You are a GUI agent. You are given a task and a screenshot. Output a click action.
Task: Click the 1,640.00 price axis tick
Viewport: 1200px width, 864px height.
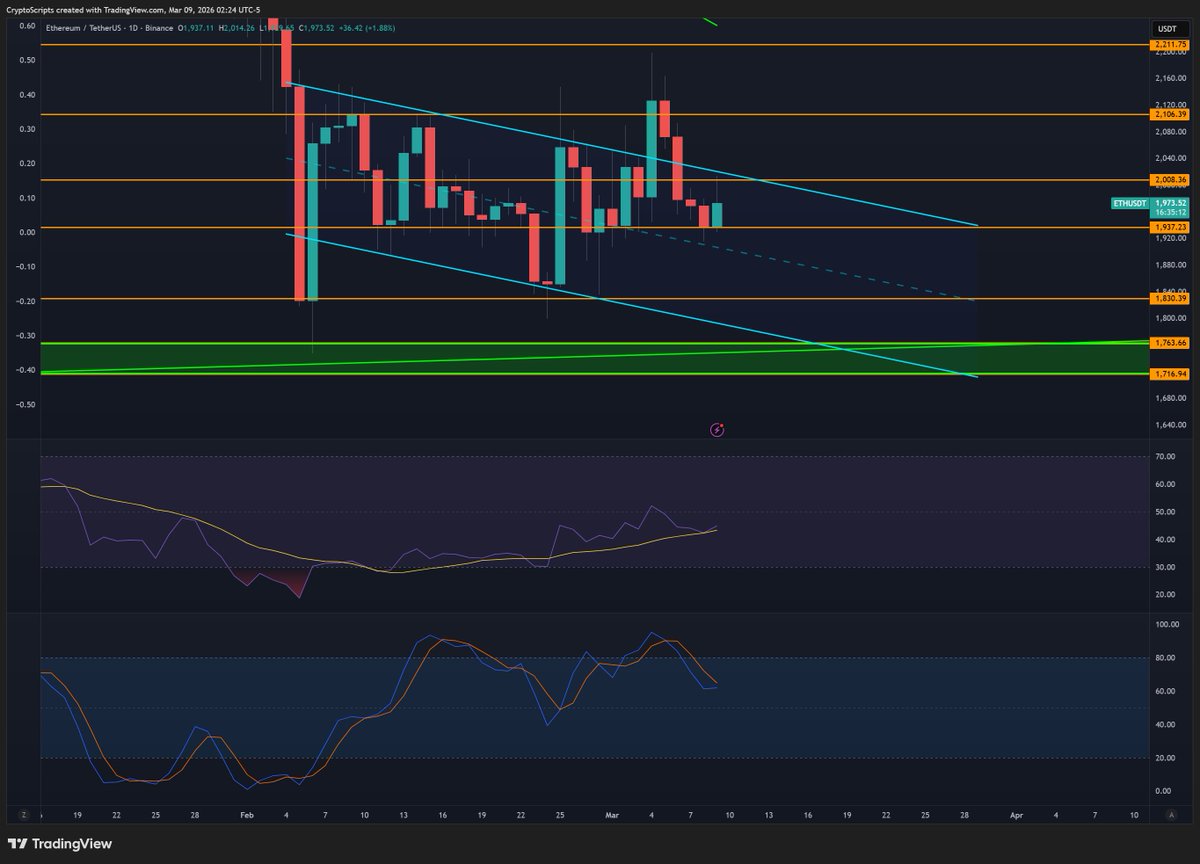(x=1169, y=425)
